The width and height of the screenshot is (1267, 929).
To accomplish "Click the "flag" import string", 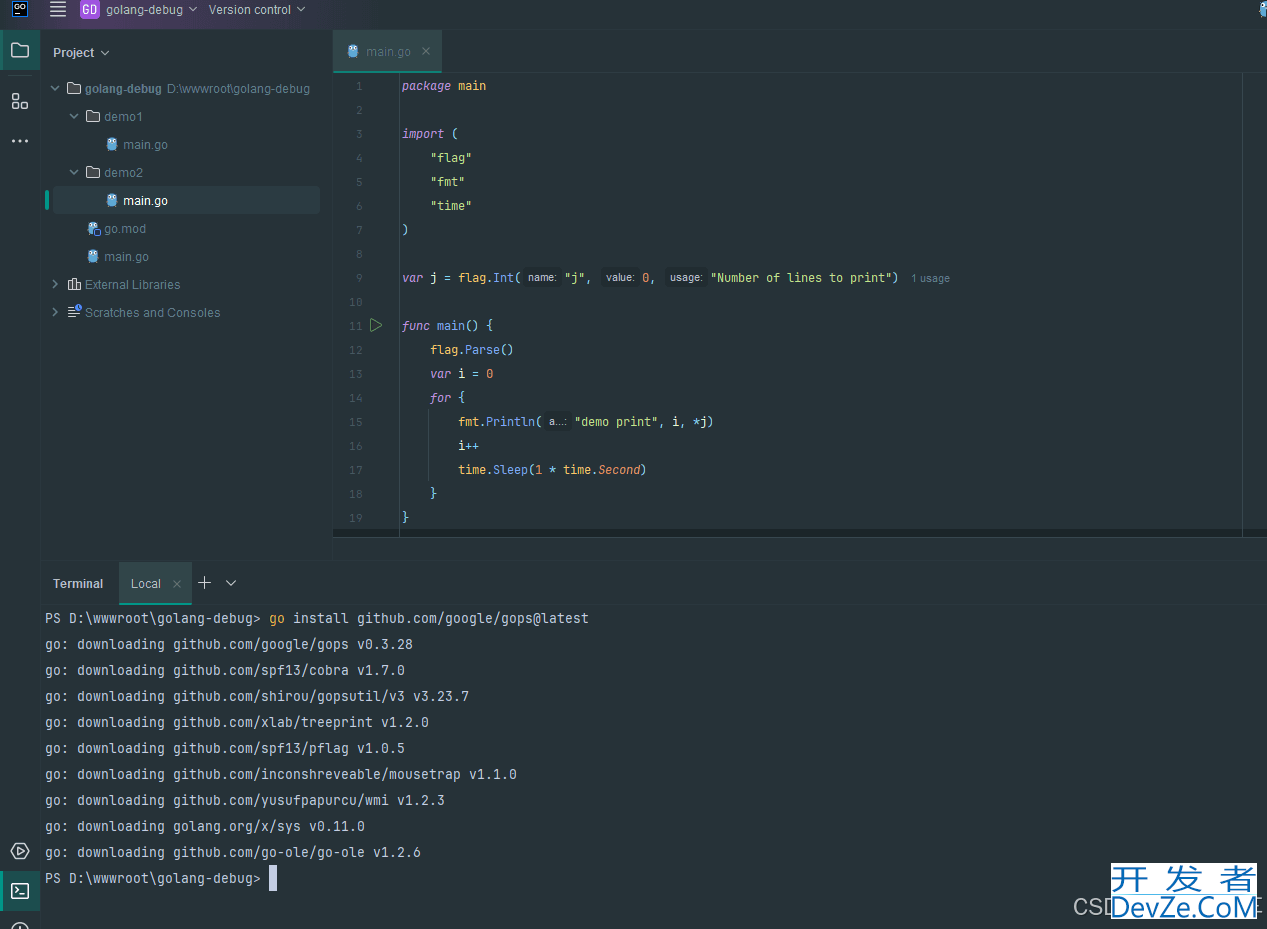I will click(451, 158).
